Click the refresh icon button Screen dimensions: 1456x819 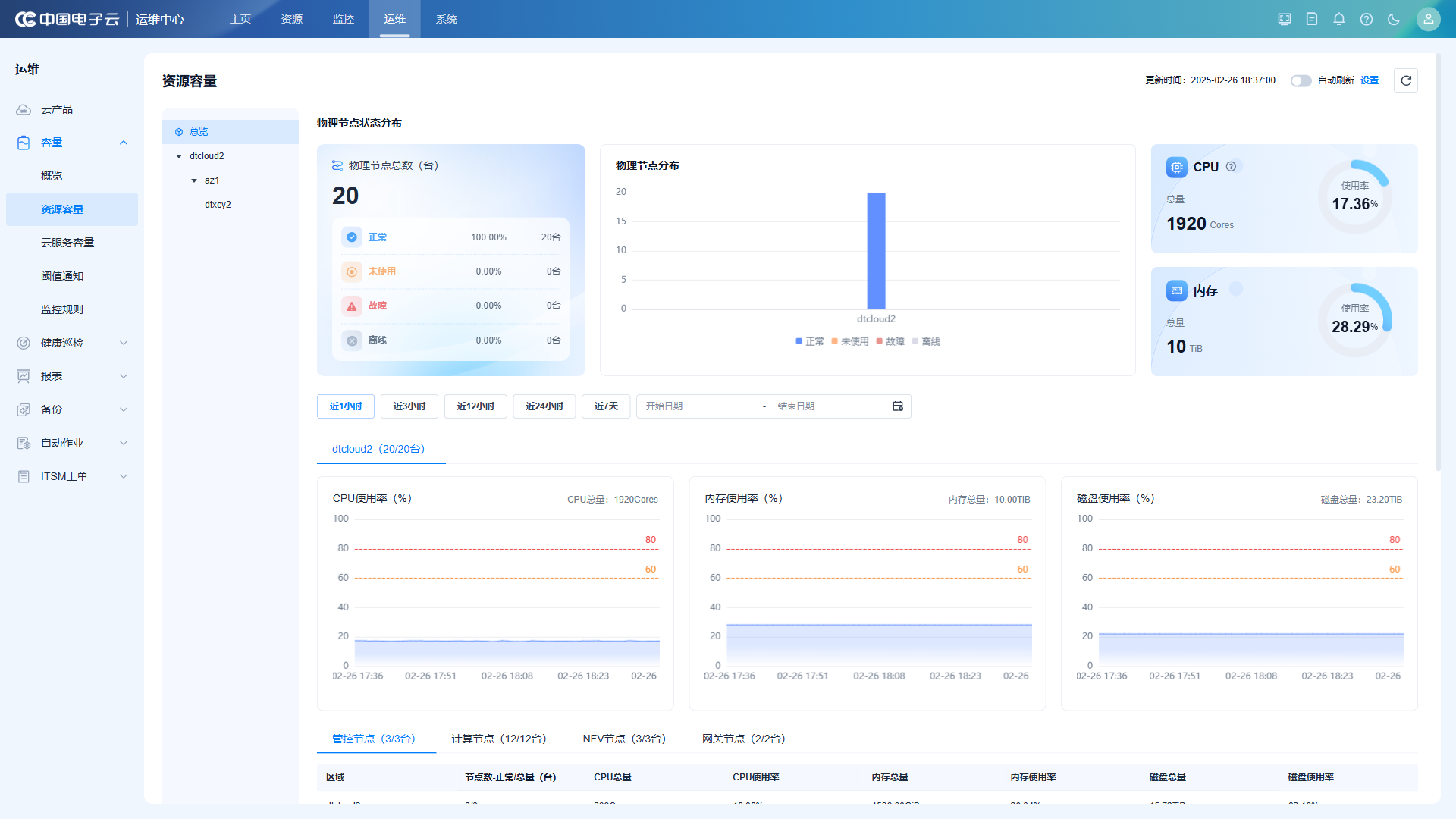click(x=1406, y=80)
